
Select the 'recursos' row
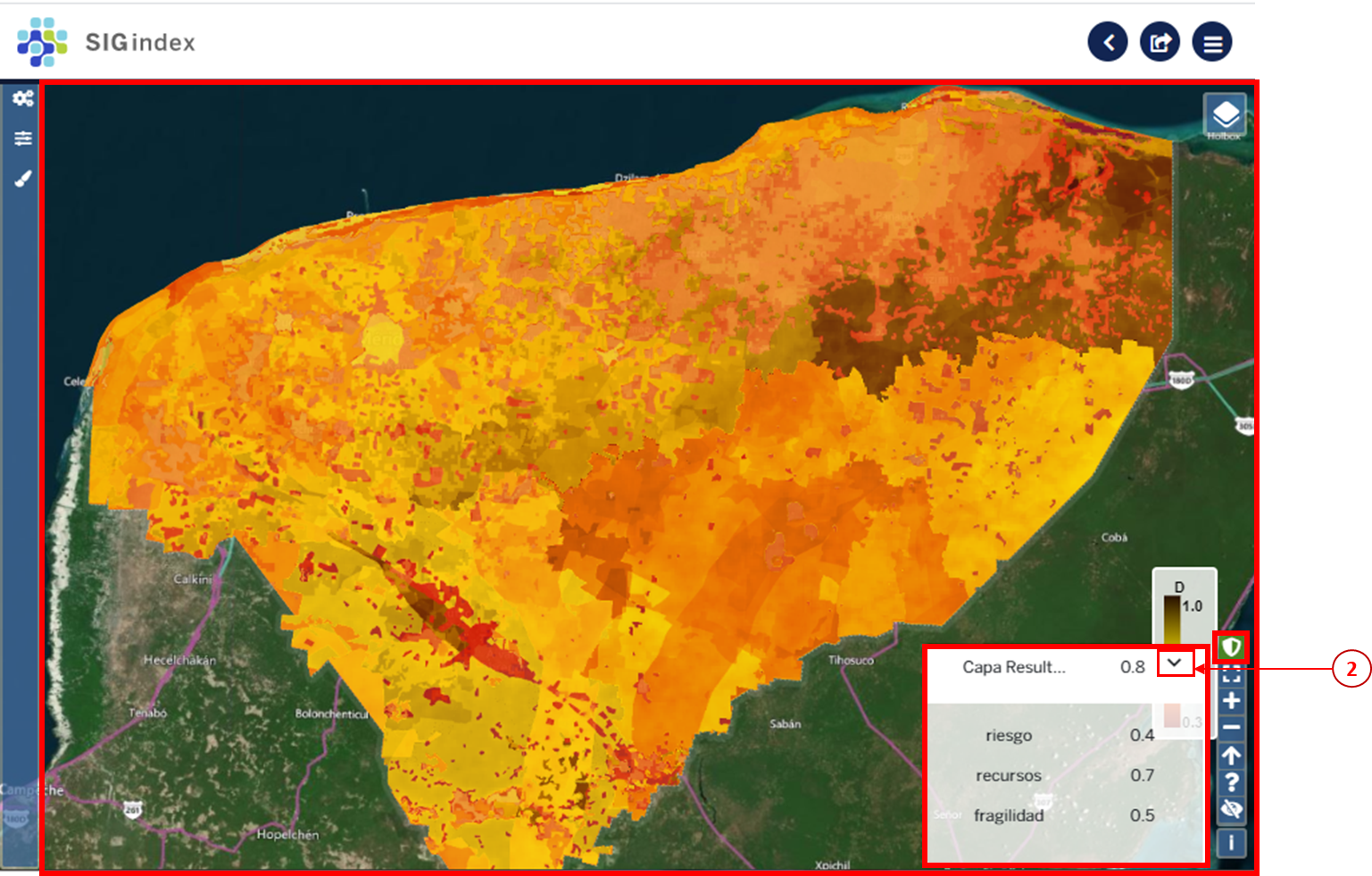1067,775
